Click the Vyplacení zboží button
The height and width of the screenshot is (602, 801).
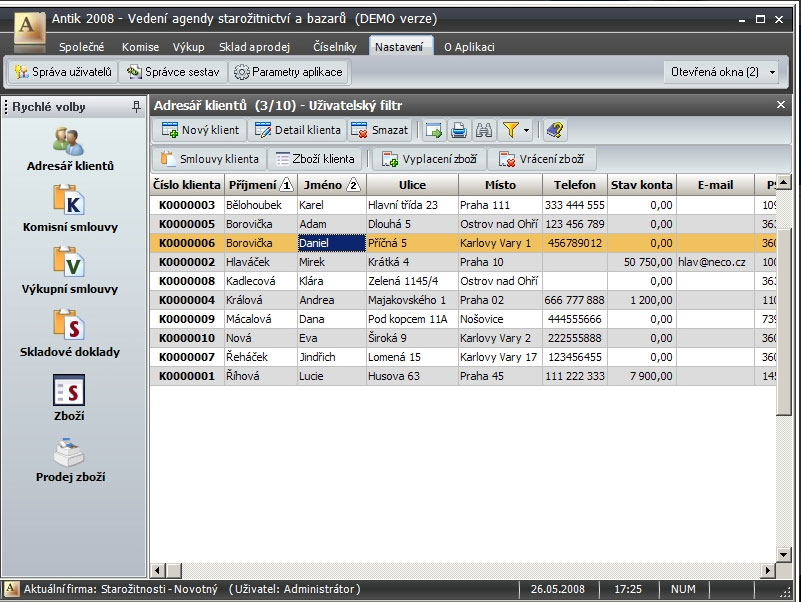(429, 159)
